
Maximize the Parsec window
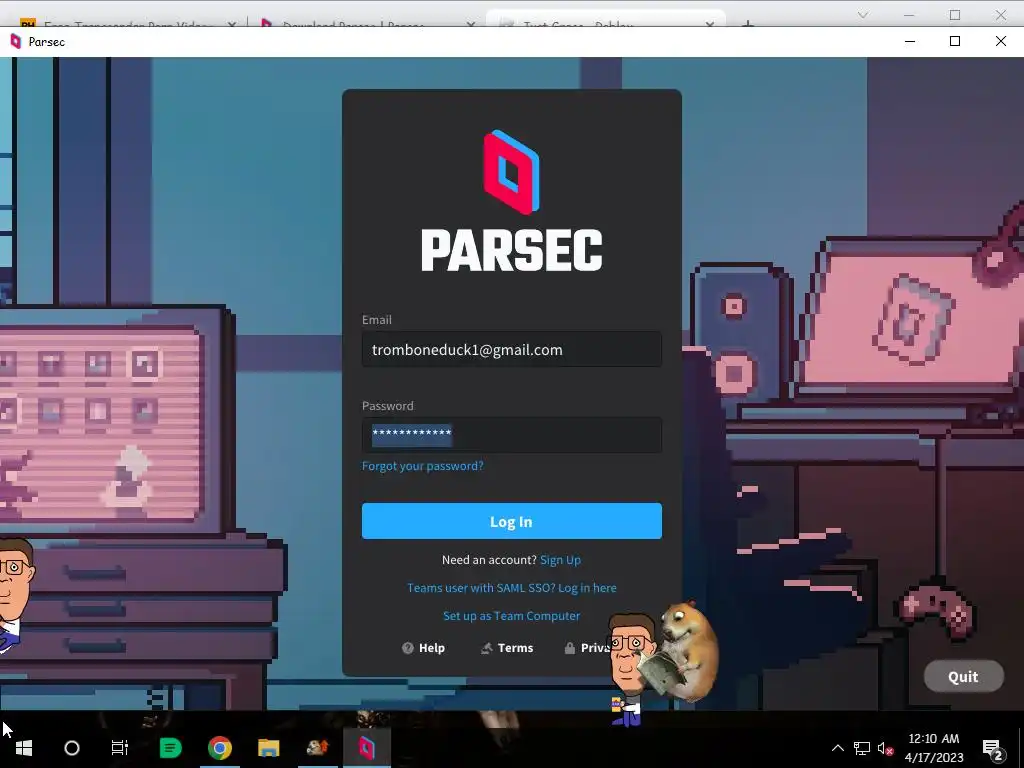point(955,41)
